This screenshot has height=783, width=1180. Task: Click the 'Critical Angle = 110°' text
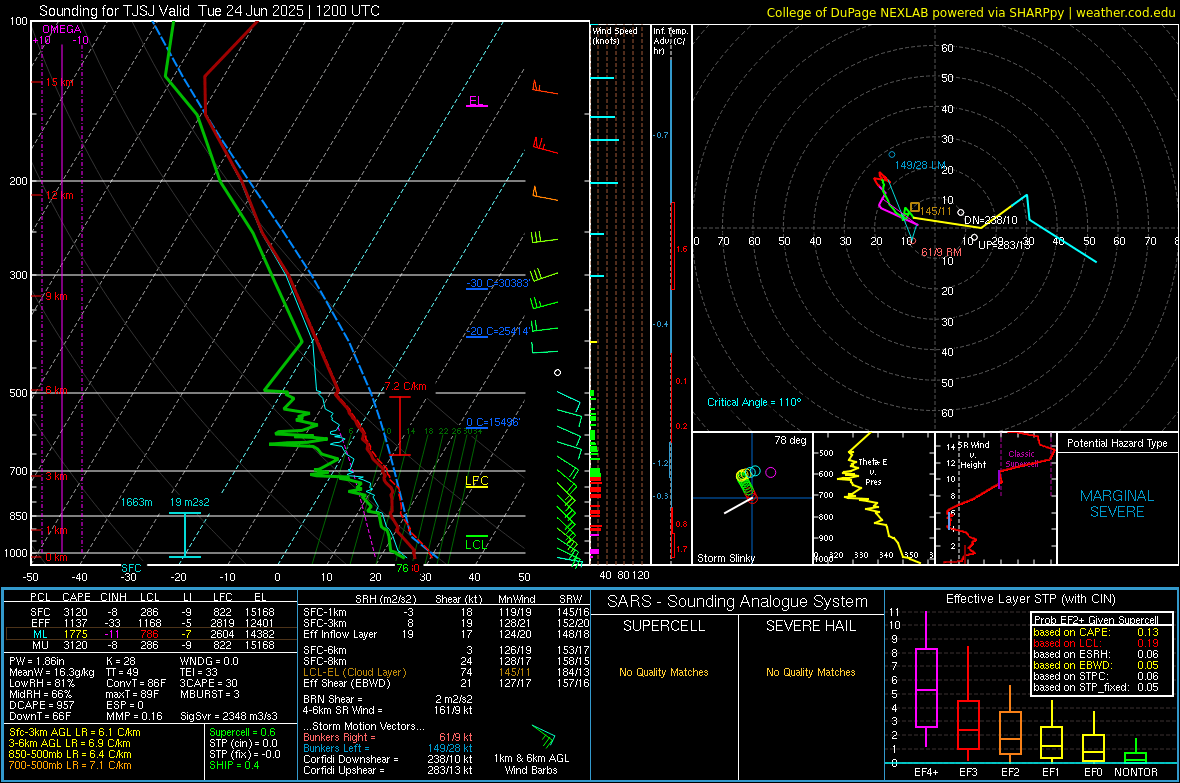[754, 402]
